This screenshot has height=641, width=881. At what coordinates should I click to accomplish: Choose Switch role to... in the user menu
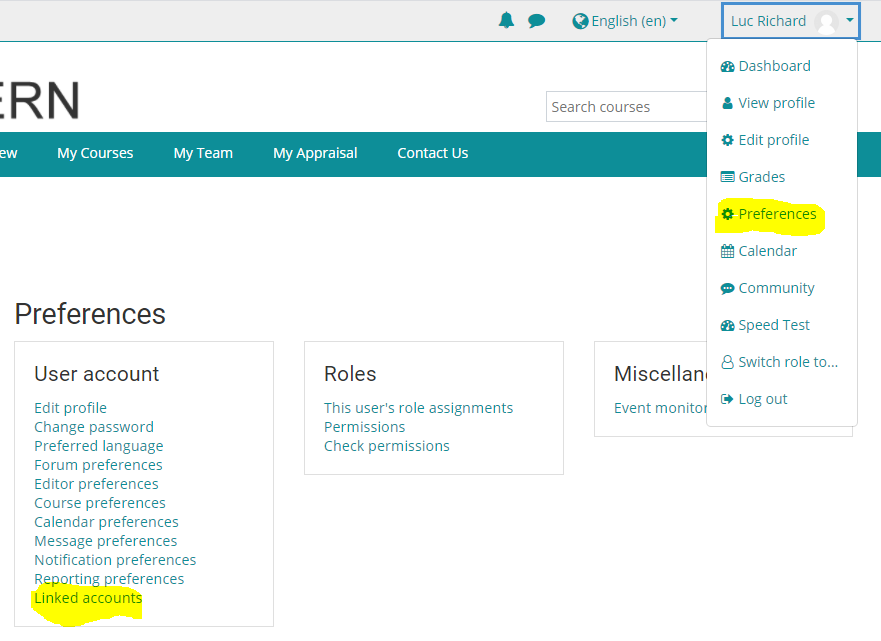tap(787, 362)
